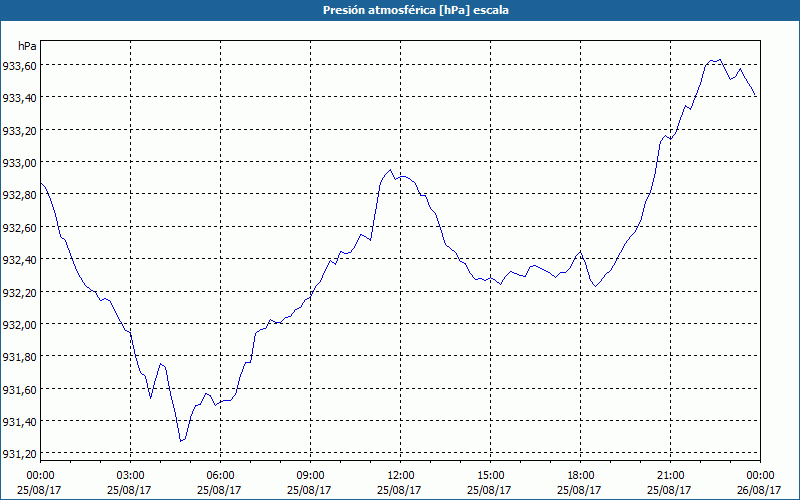Click the 21:00 time axis label
This screenshot has height=500, width=800.
[670, 476]
